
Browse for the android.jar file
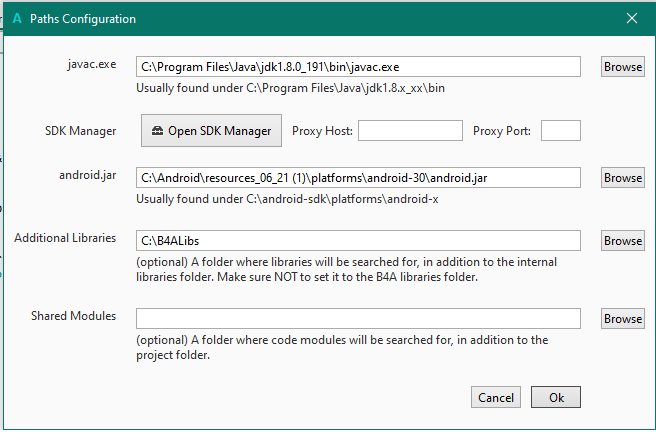point(622,178)
